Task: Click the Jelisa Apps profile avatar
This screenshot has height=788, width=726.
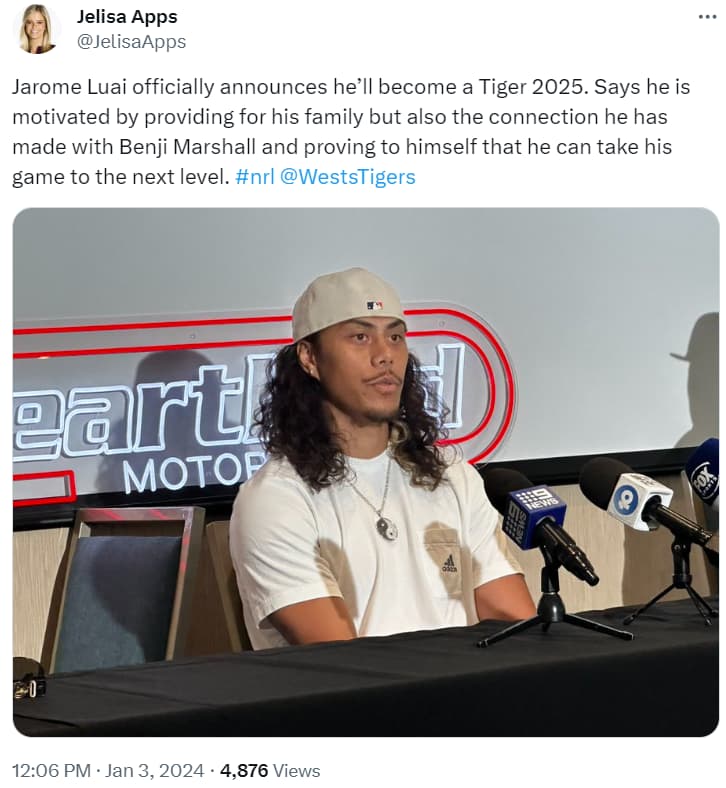Action: coord(36,29)
